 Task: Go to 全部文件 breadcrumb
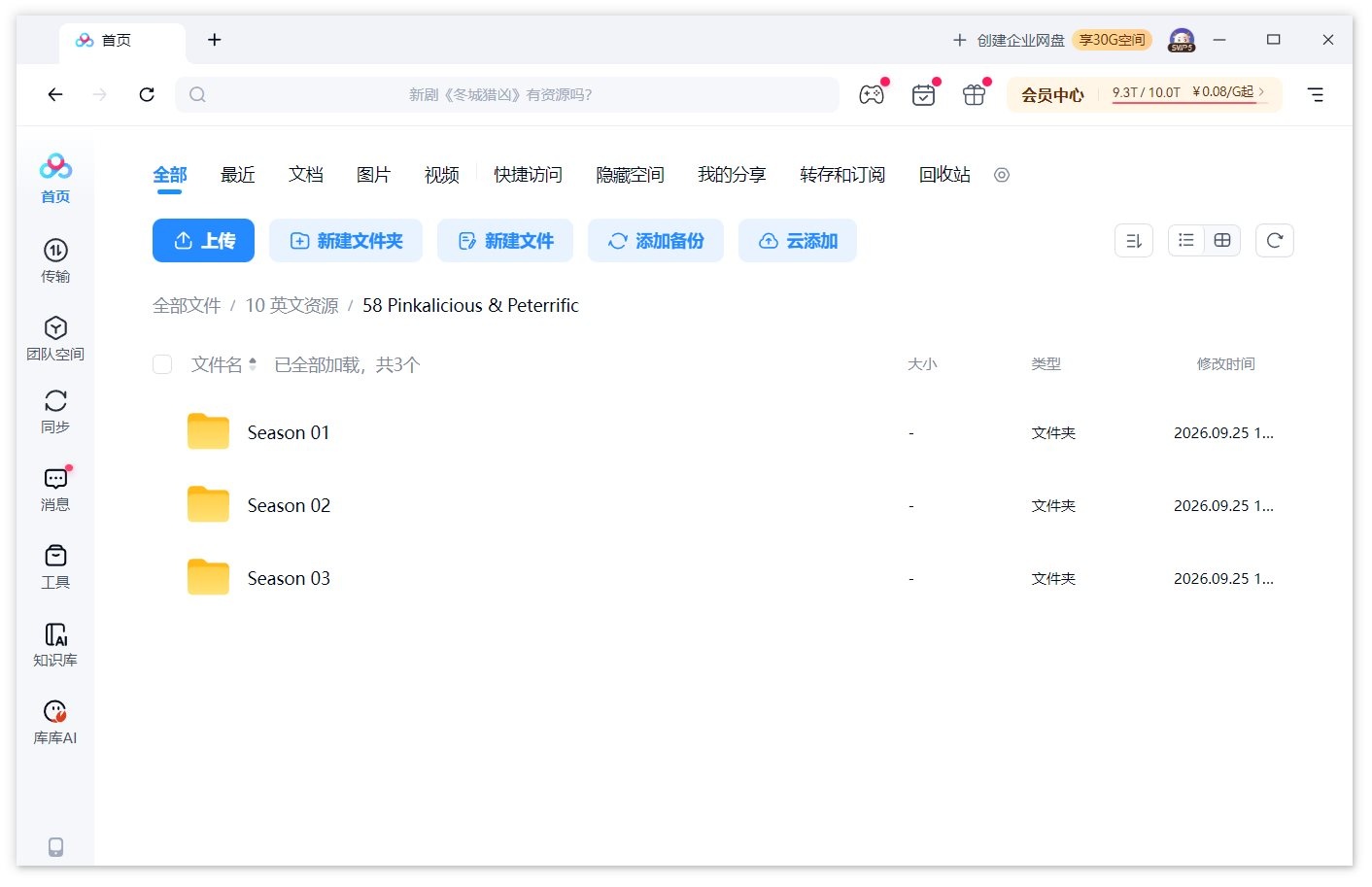point(187,305)
